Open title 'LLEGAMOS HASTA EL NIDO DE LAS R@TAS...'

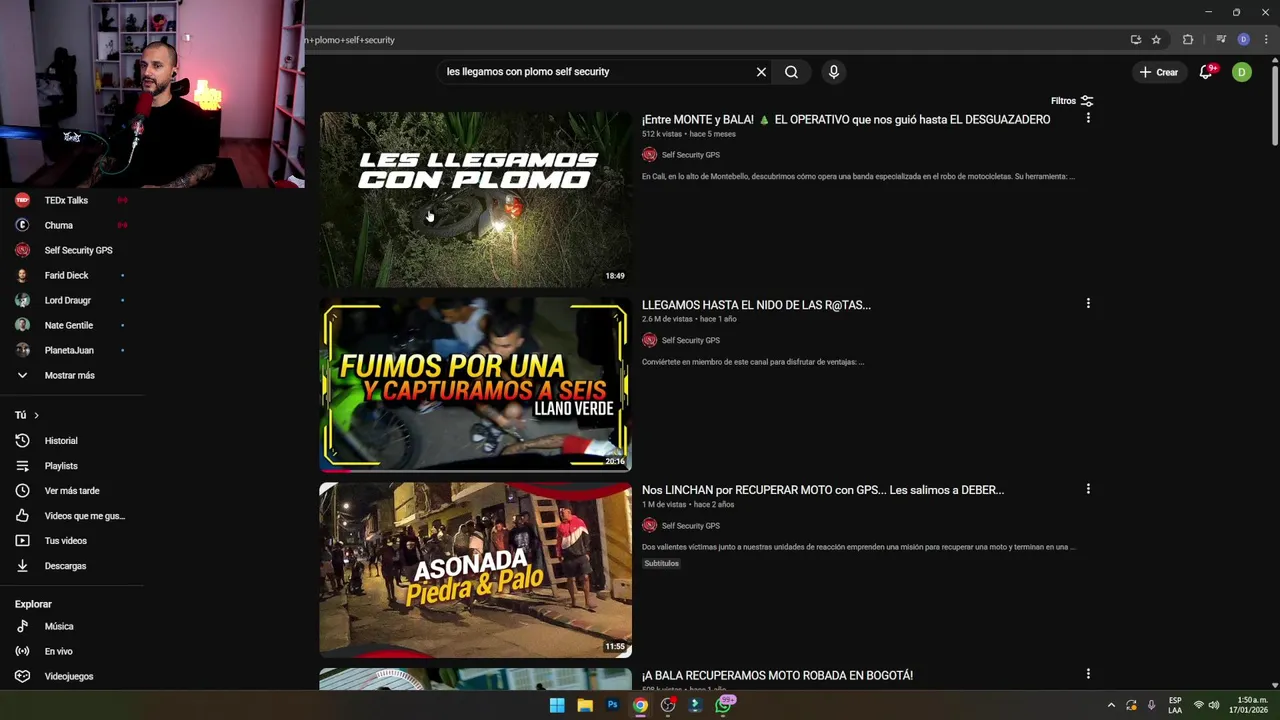click(756, 305)
